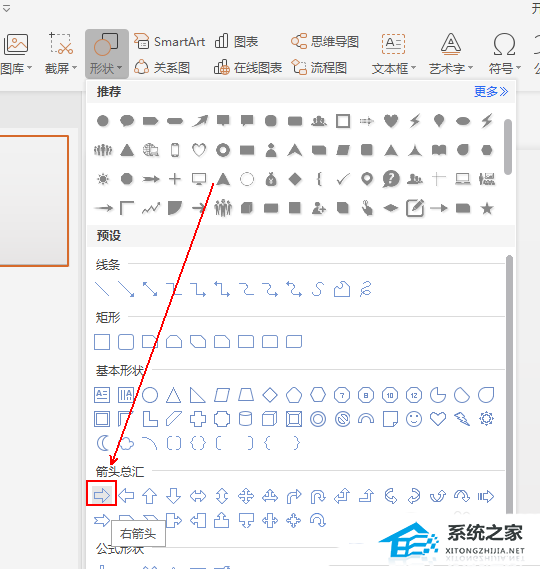This screenshot has height=569, width=540.
Task: Choose the recommended sun shape
Action: [103, 179]
